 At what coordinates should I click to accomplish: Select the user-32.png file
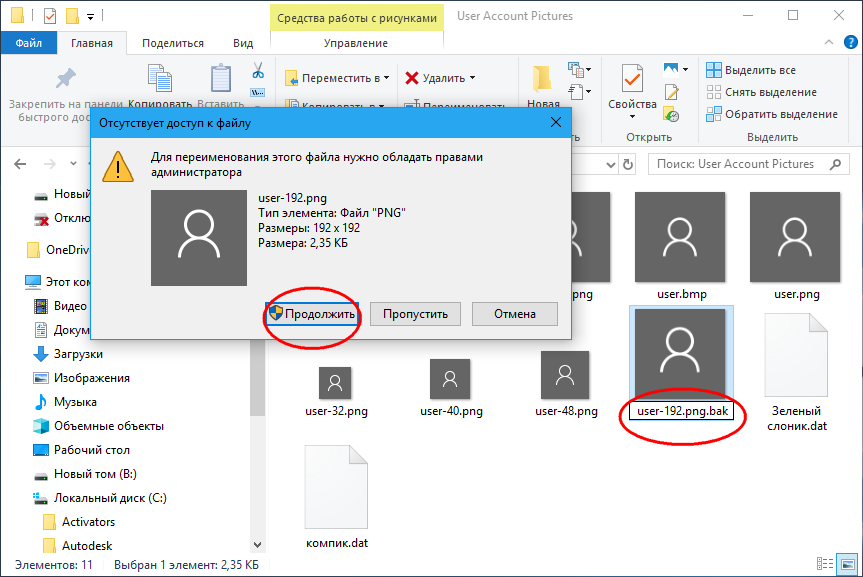[x=335, y=391]
